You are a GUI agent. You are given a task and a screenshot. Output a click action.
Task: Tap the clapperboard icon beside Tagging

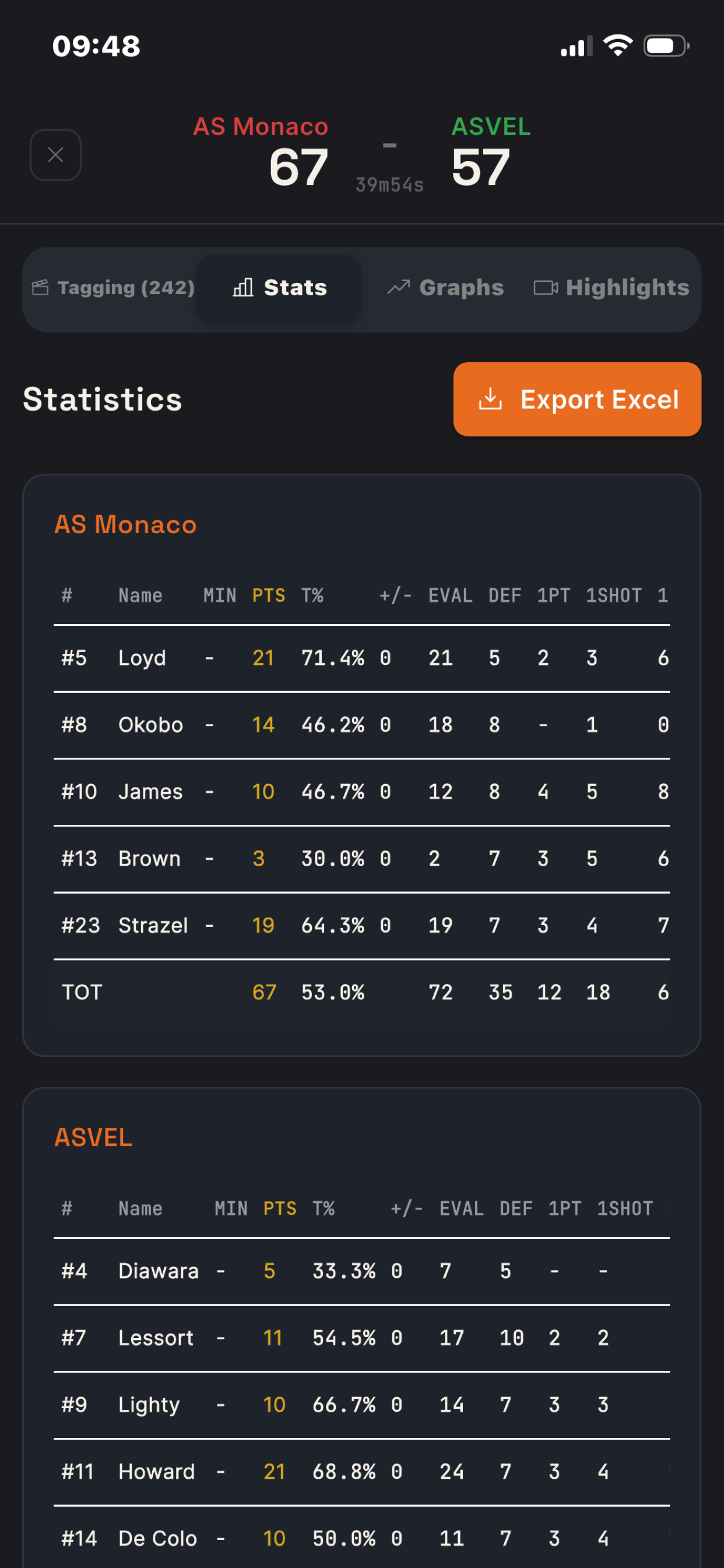click(x=40, y=288)
